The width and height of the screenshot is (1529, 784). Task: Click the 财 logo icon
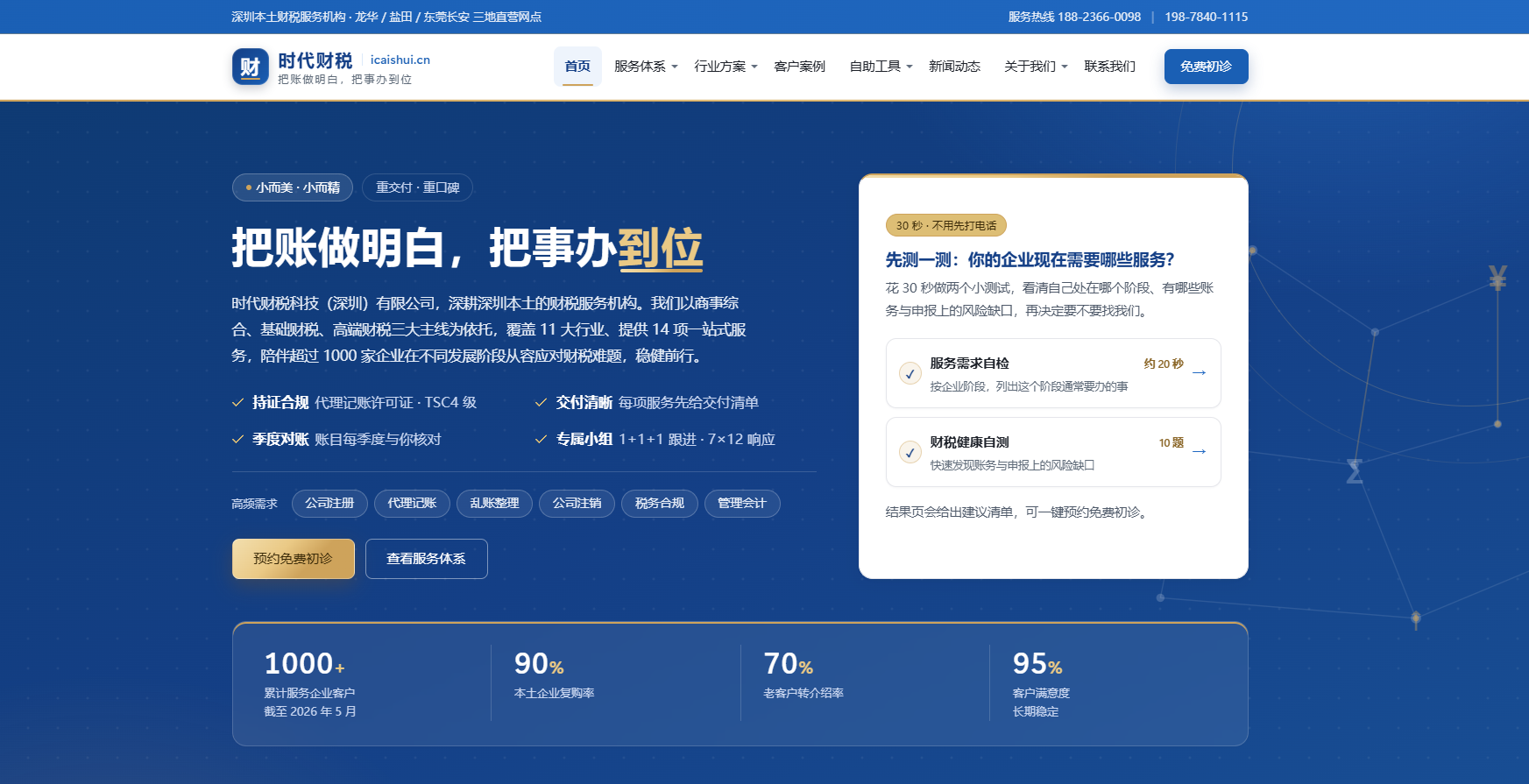point(251,67)
